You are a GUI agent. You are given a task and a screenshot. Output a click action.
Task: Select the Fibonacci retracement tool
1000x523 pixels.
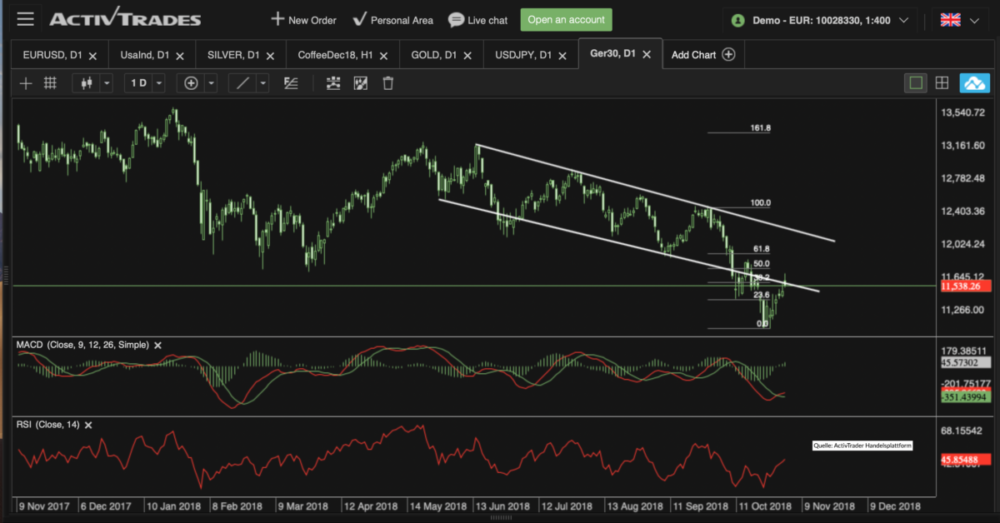point(291,84)
